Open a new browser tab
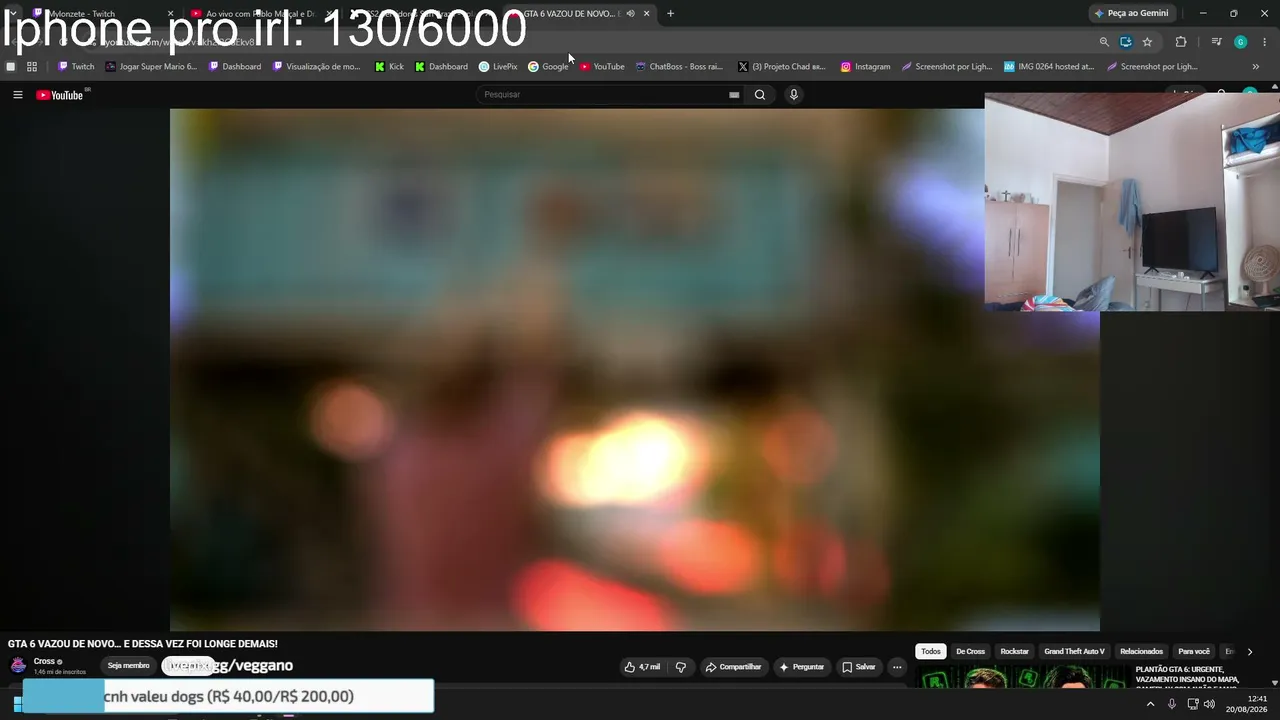This screenshot has width=1280, height=720. [670, 14]
